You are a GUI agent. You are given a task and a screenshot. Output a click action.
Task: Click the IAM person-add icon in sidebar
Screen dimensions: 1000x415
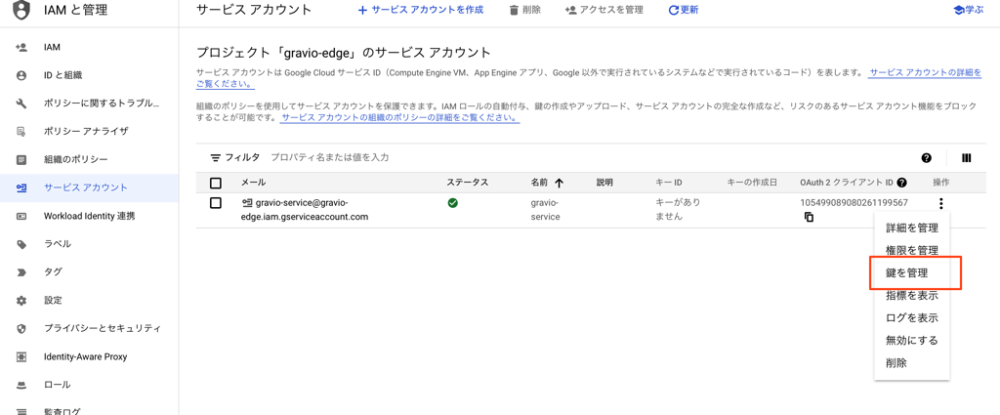(21, 48)
